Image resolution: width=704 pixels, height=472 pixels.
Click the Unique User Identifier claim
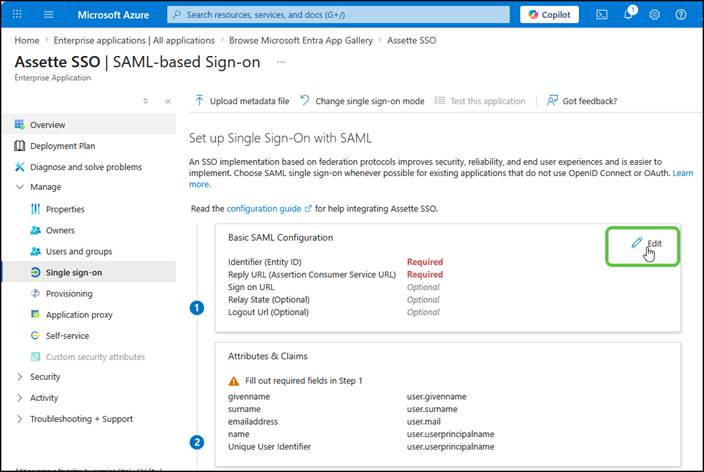pos(269,447)
